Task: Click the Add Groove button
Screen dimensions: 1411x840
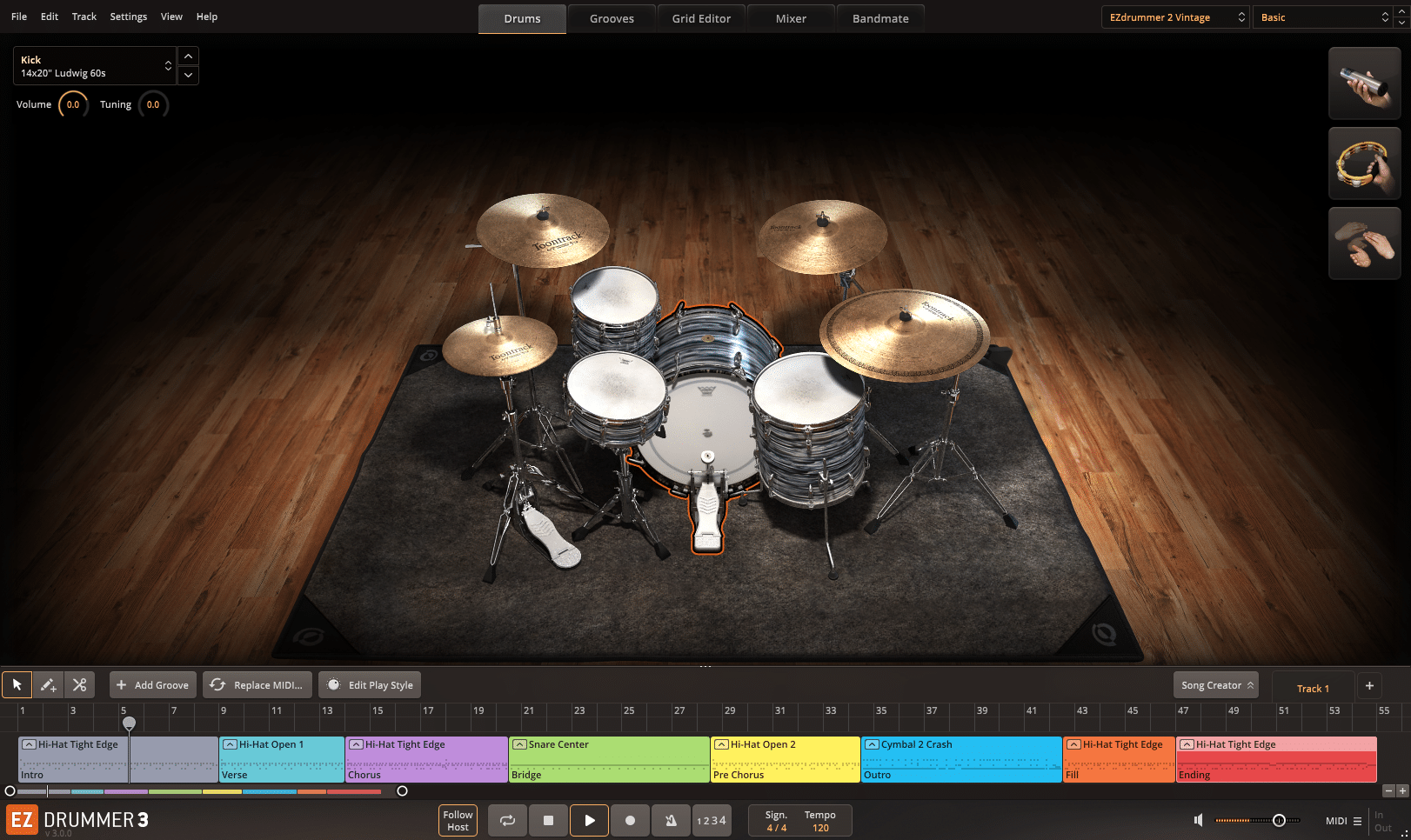Action: click(152, 684)
